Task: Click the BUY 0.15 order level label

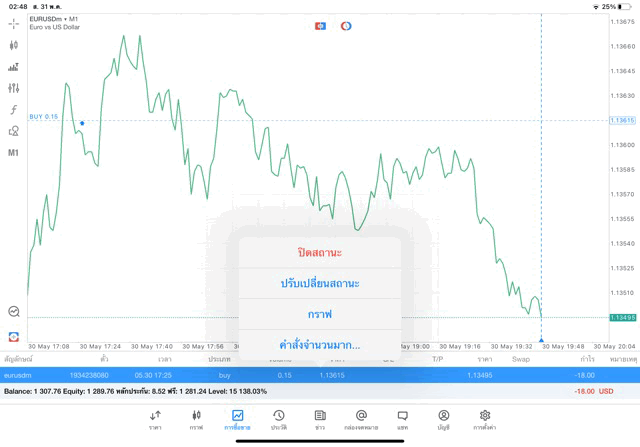Action: click(x=44, y=117)
